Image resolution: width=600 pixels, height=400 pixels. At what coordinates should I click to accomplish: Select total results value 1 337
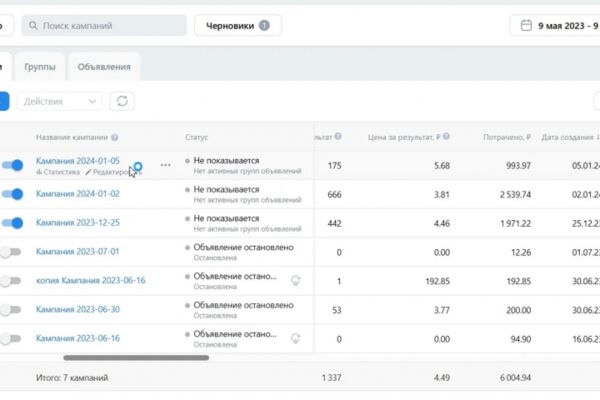[331, 378]
